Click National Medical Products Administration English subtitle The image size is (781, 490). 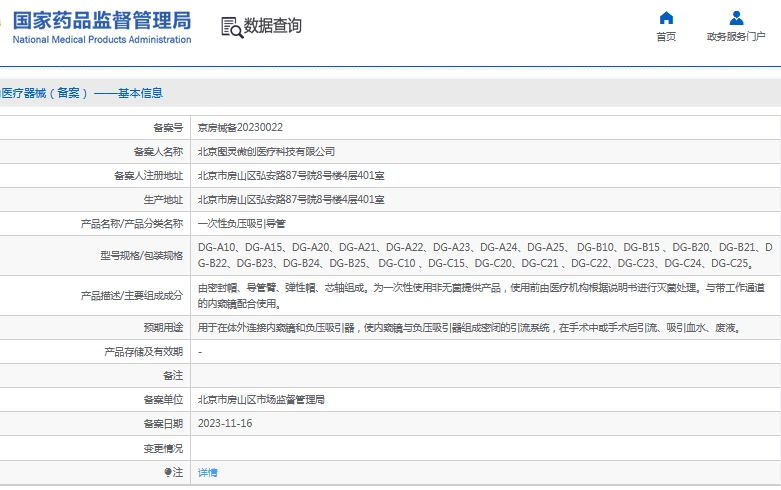point(102,39)
